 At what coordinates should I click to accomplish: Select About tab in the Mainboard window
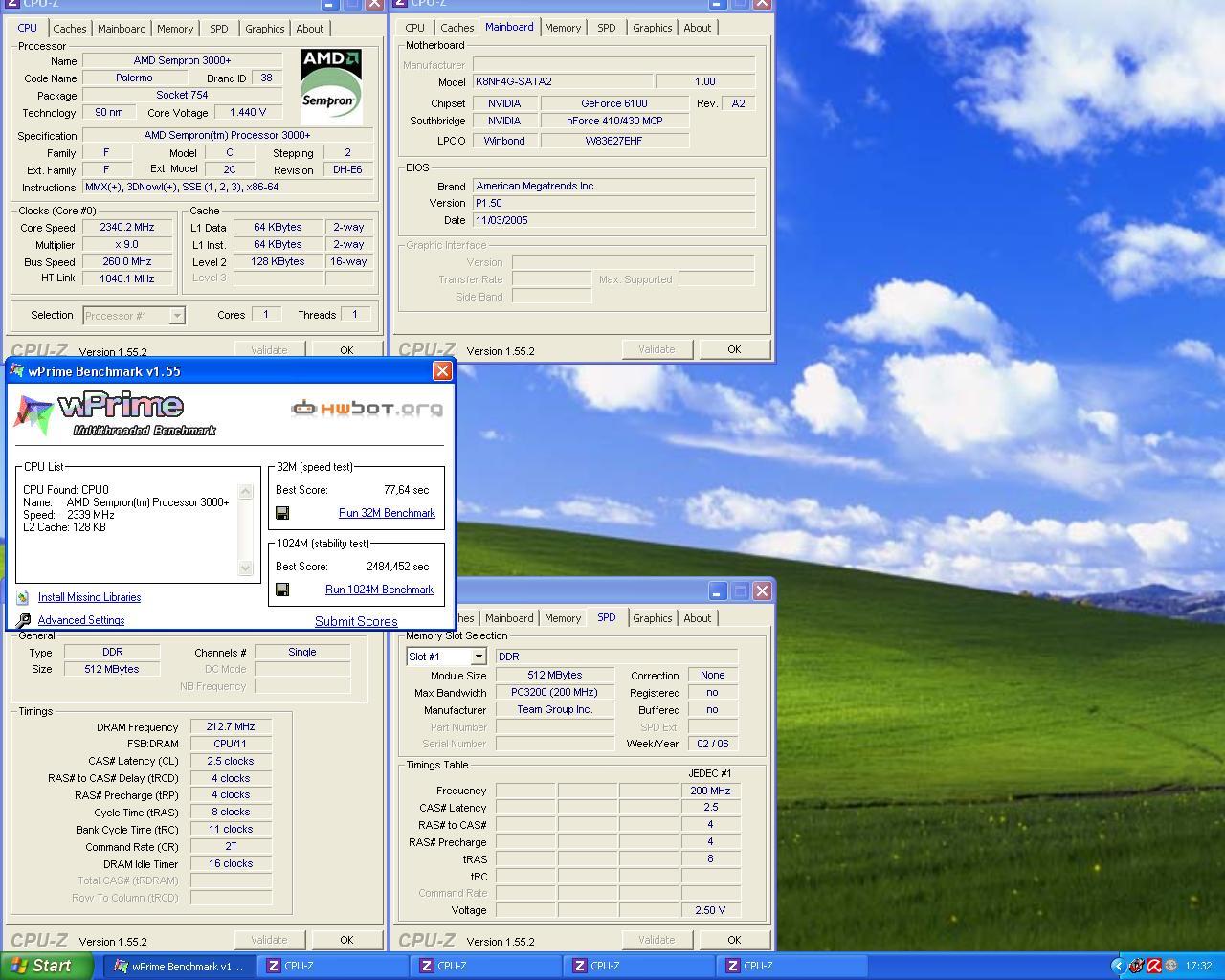698,28
